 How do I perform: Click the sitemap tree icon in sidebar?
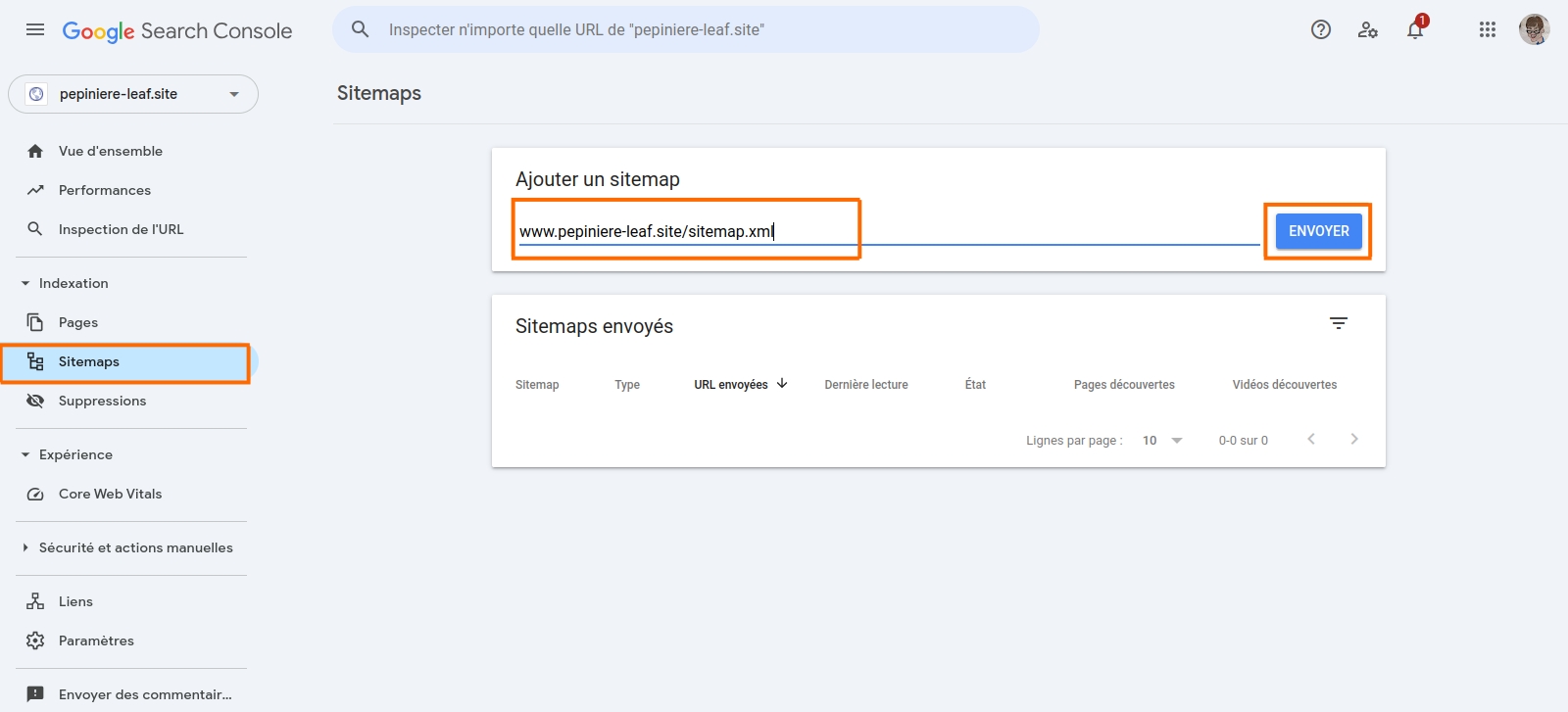point(35,361)
